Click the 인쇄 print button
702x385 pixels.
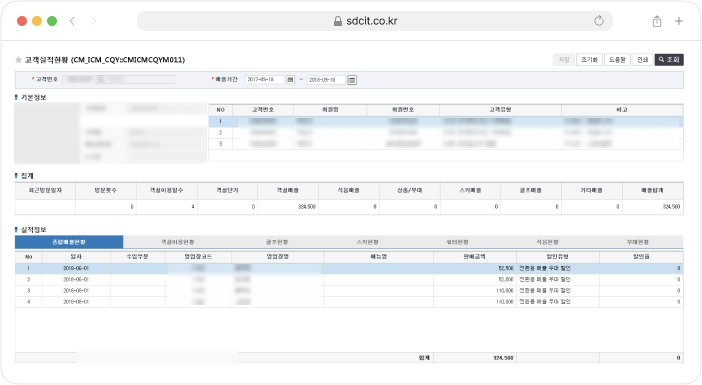pyautogui.click(x=642, y=60)
